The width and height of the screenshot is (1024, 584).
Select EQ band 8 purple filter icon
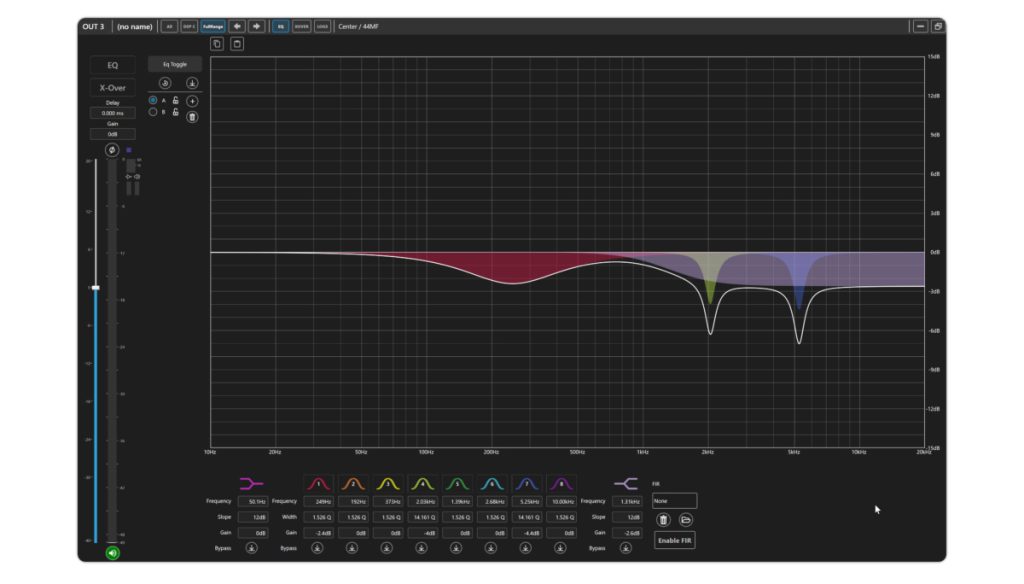click(x=561, y=483)
